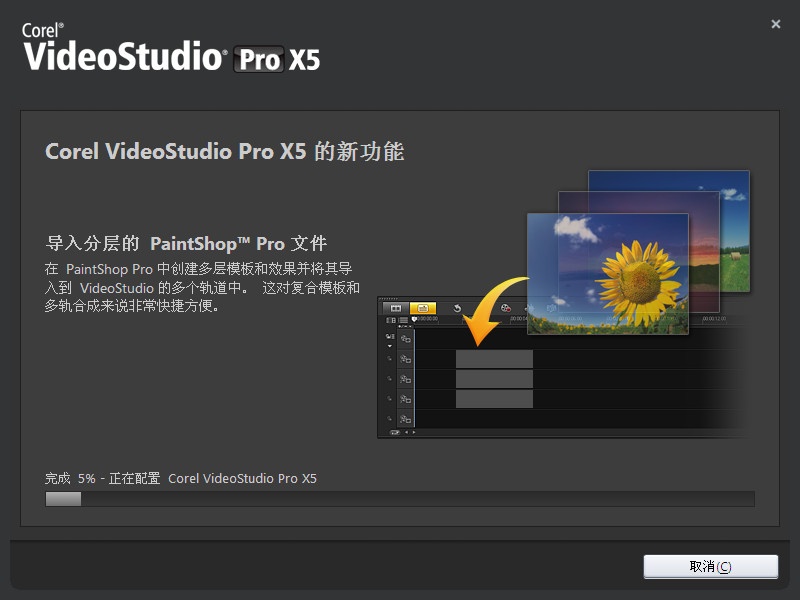
Task: Click the second overlay track icon
Action: pos(405,379)
